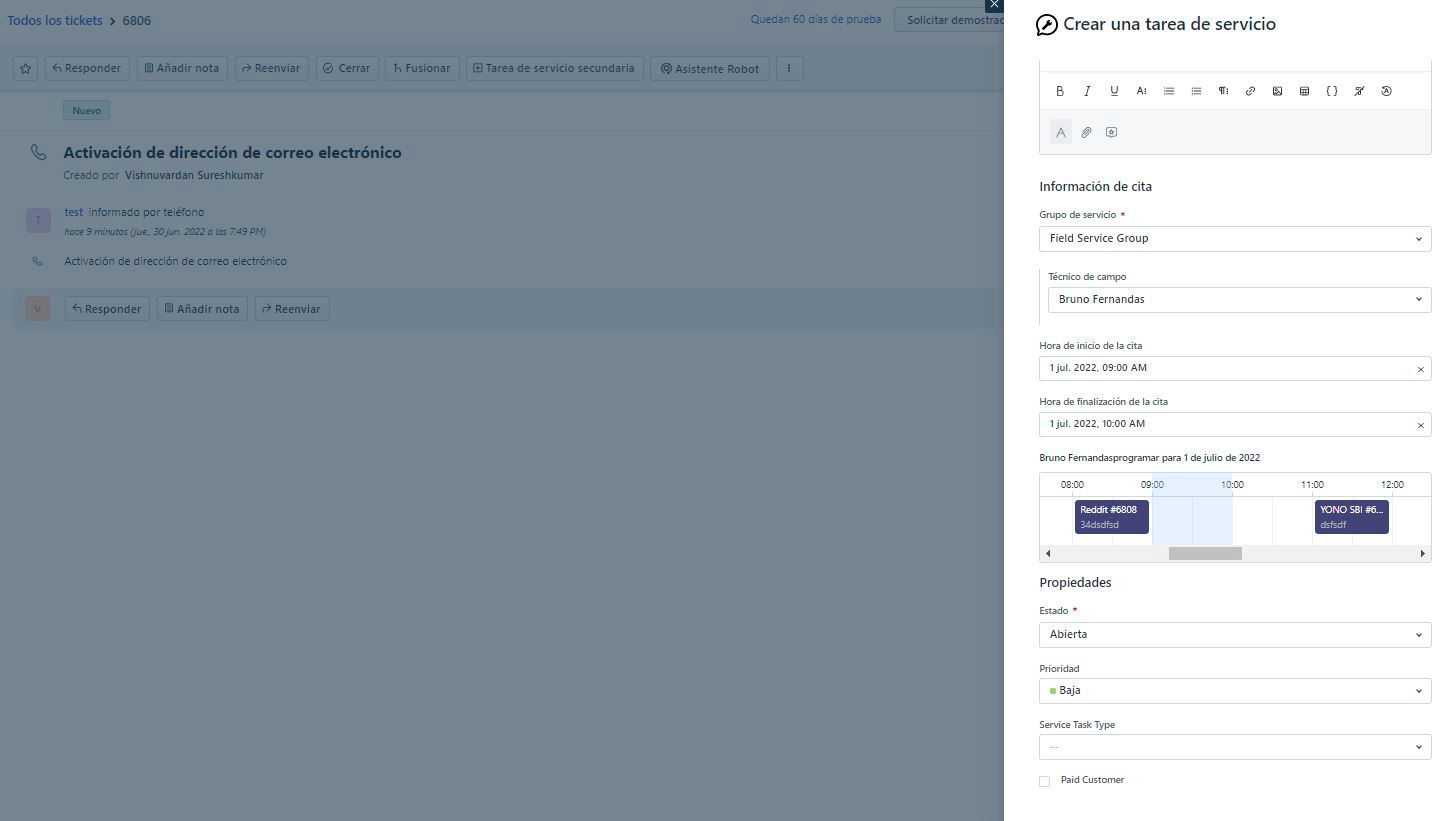
Task: Attach a file using the paperclip icon
Action: click(1086, 132)
